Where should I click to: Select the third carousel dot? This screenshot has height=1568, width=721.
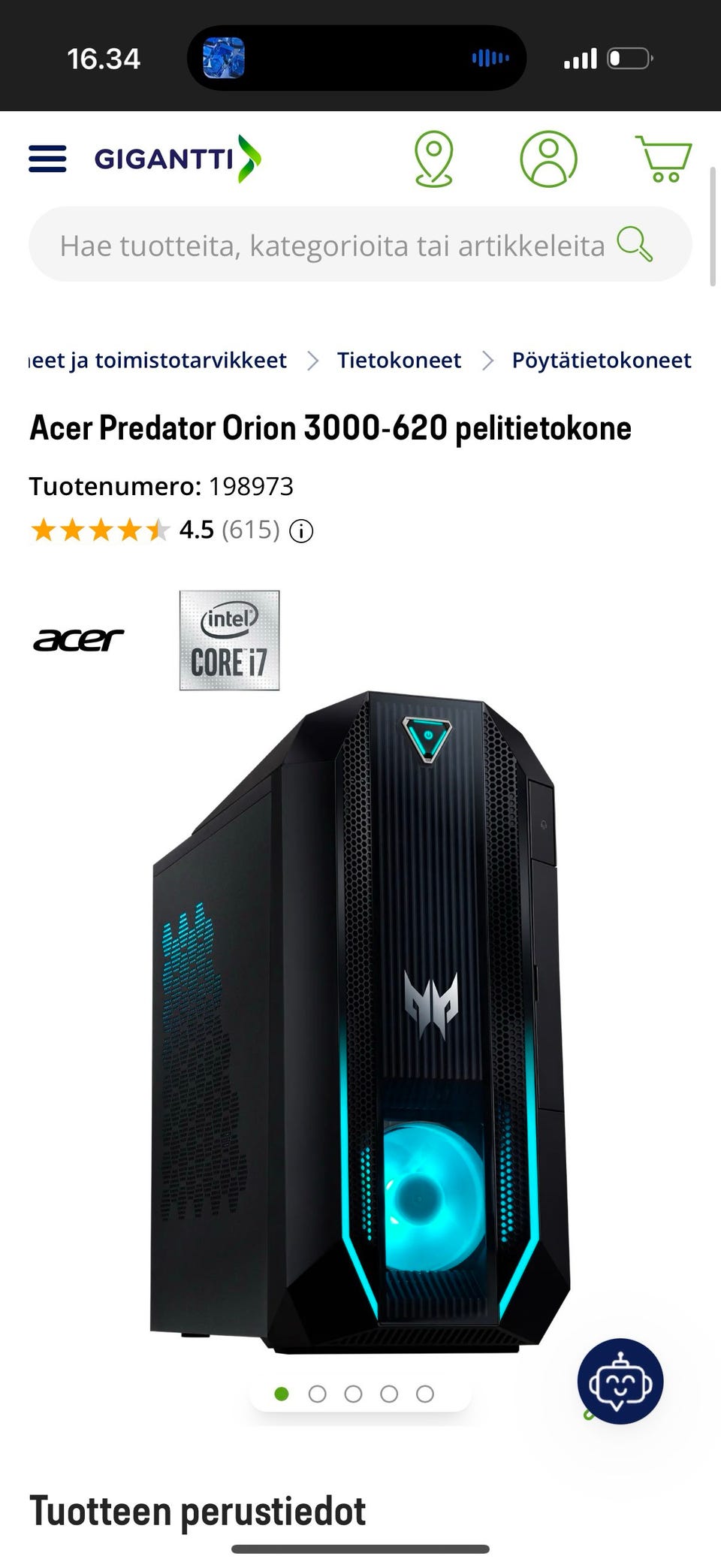click(x=353, y=1394)
